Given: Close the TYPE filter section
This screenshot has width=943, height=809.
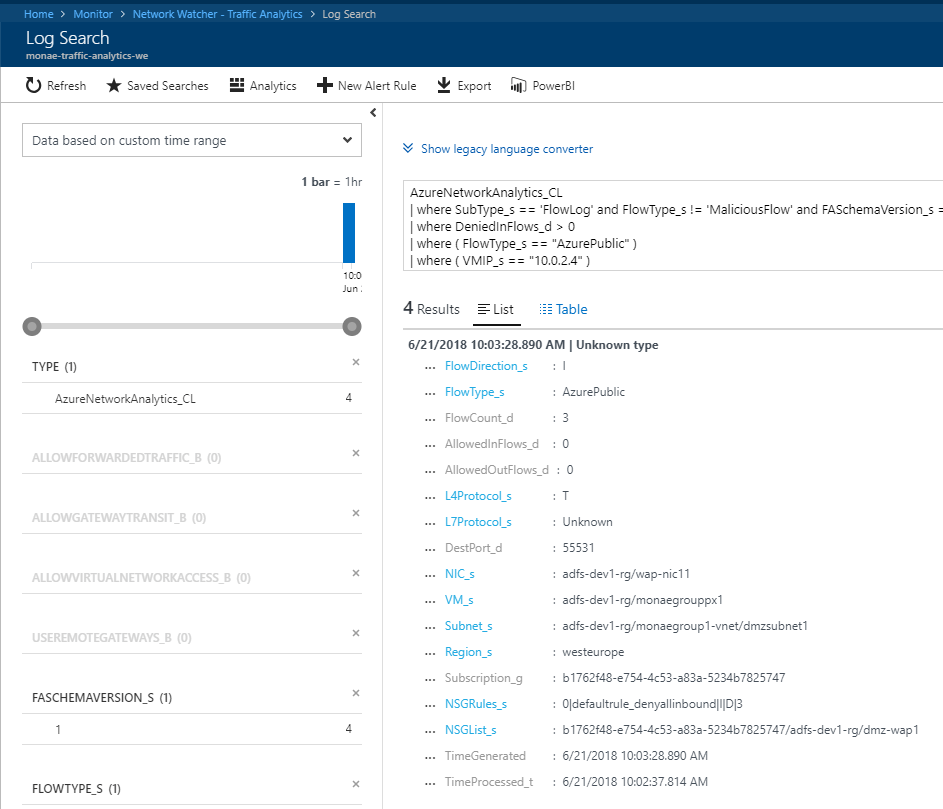Looking at the screenshot, I should (x=356, y=363).
